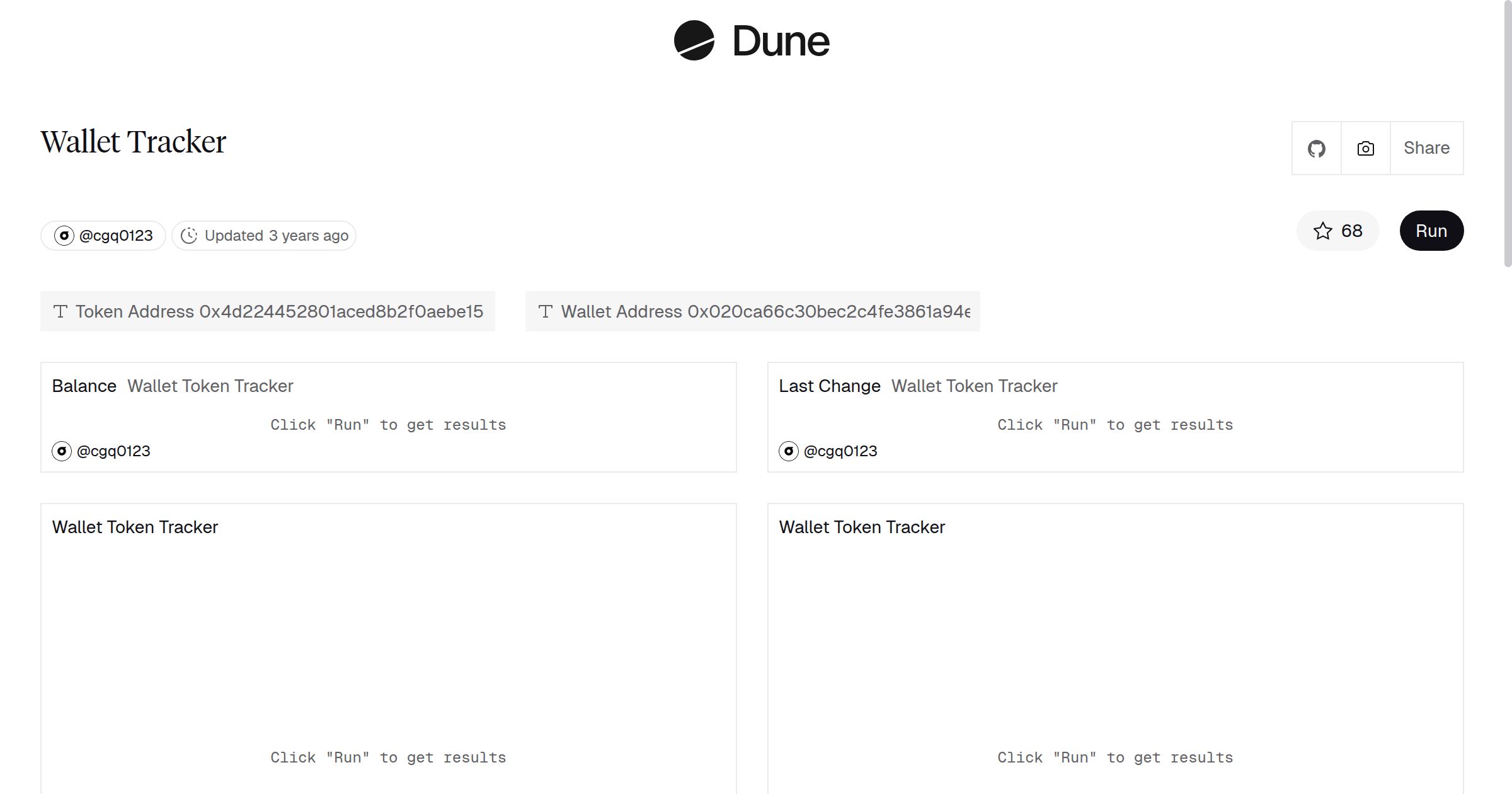The width and height of the screenshot is (1512, 794).
Task: Click the clock icon in the Updated badge
Action: (190, 235)
